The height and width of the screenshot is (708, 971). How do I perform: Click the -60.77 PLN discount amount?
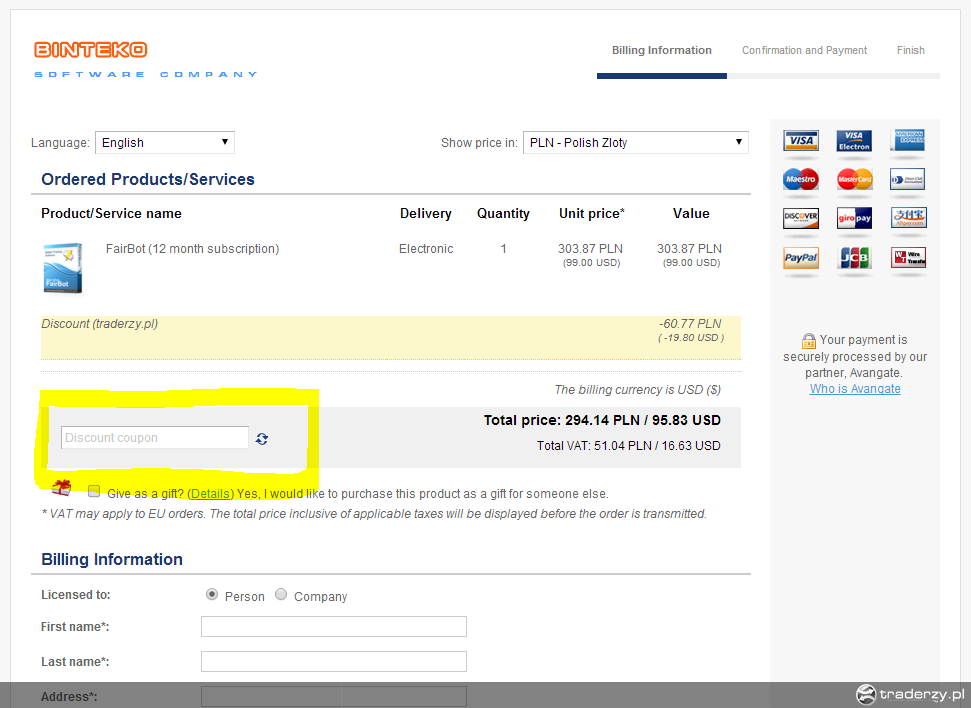click(x=690, y=324)
